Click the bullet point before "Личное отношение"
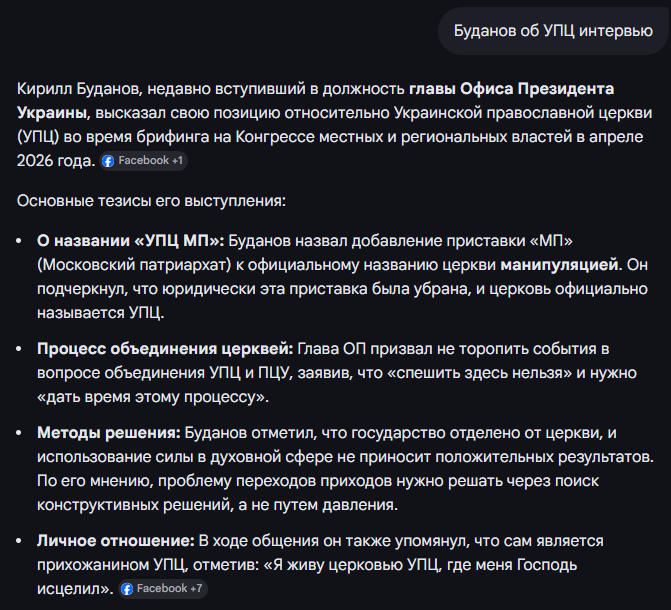The width and height of the screenshot is (671, 610). (x=22, y=541)
